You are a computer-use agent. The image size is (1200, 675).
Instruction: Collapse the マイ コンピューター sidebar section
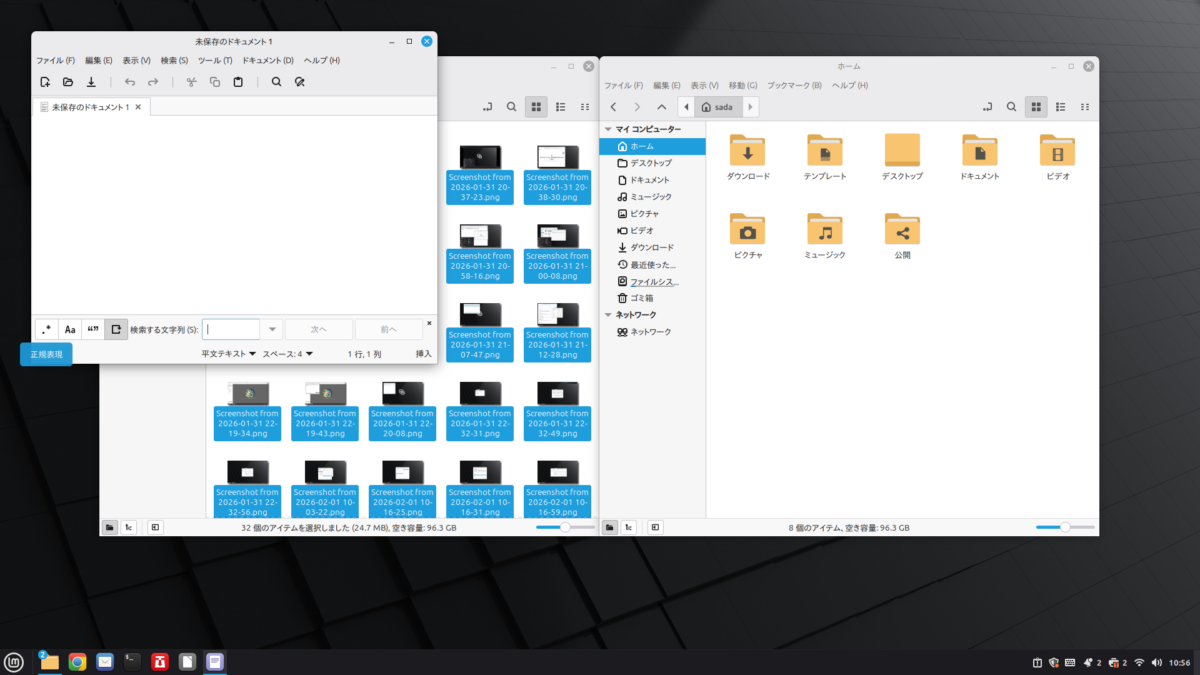click(609, 129)
